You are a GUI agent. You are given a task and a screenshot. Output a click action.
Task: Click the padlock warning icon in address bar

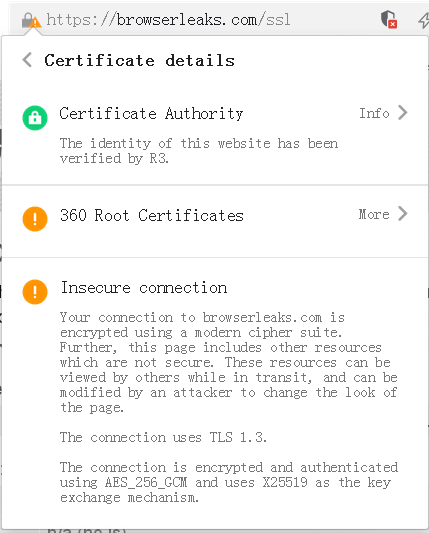[31, 20]
